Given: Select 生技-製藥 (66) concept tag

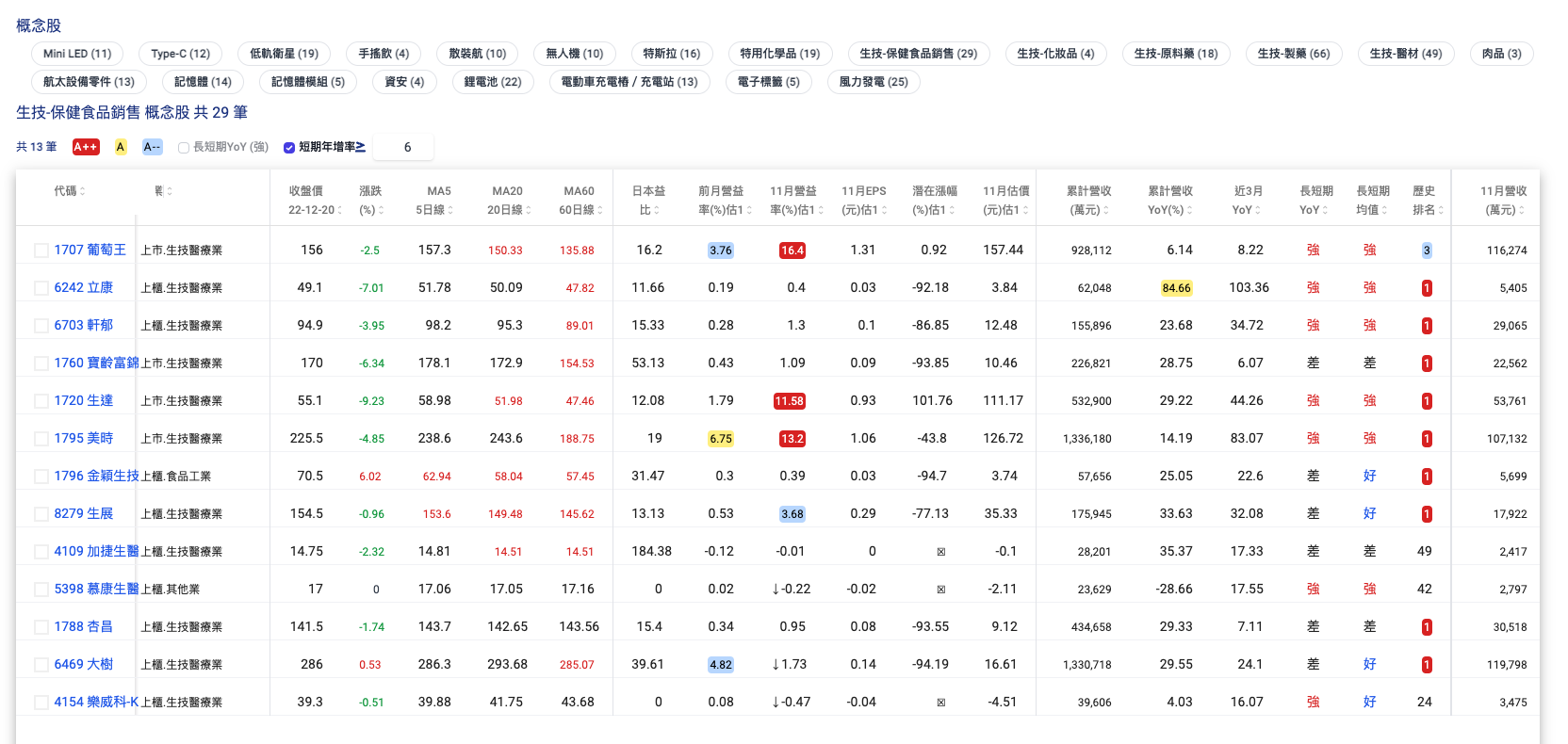Looking at the screenshot, I should pos(1294,54).
